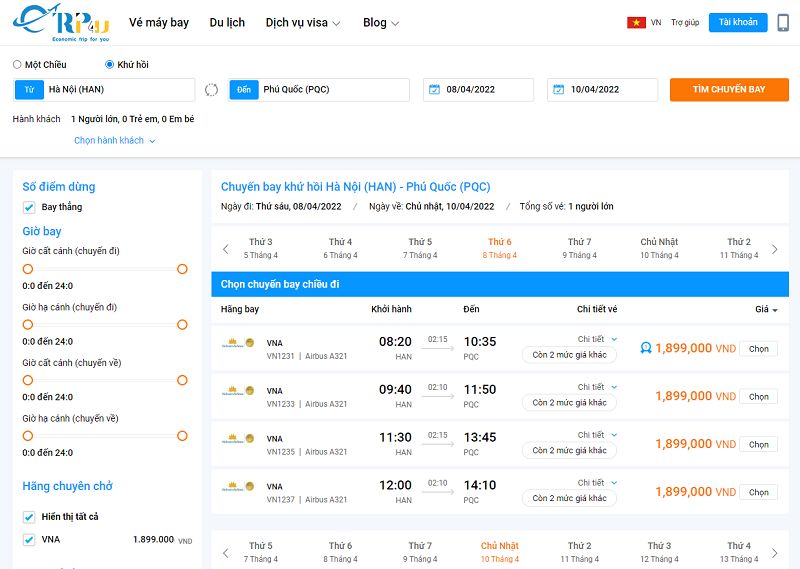Screen dimensions: 800x569
Task: Select outbound date Thứ 3, 5 Tháng 4
Action: (261, 248)
